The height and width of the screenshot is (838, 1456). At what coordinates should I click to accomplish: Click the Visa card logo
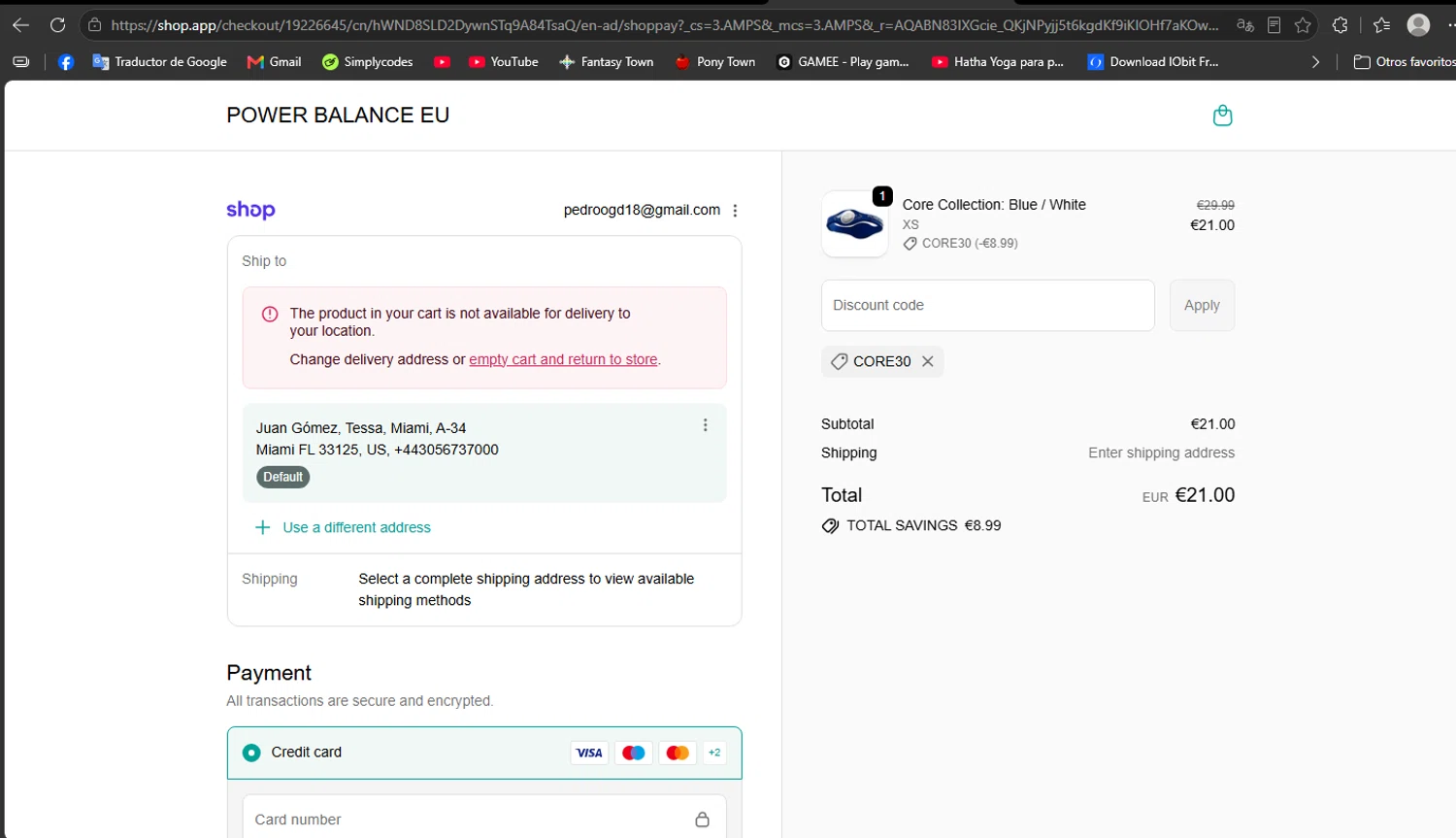point(589,753)
